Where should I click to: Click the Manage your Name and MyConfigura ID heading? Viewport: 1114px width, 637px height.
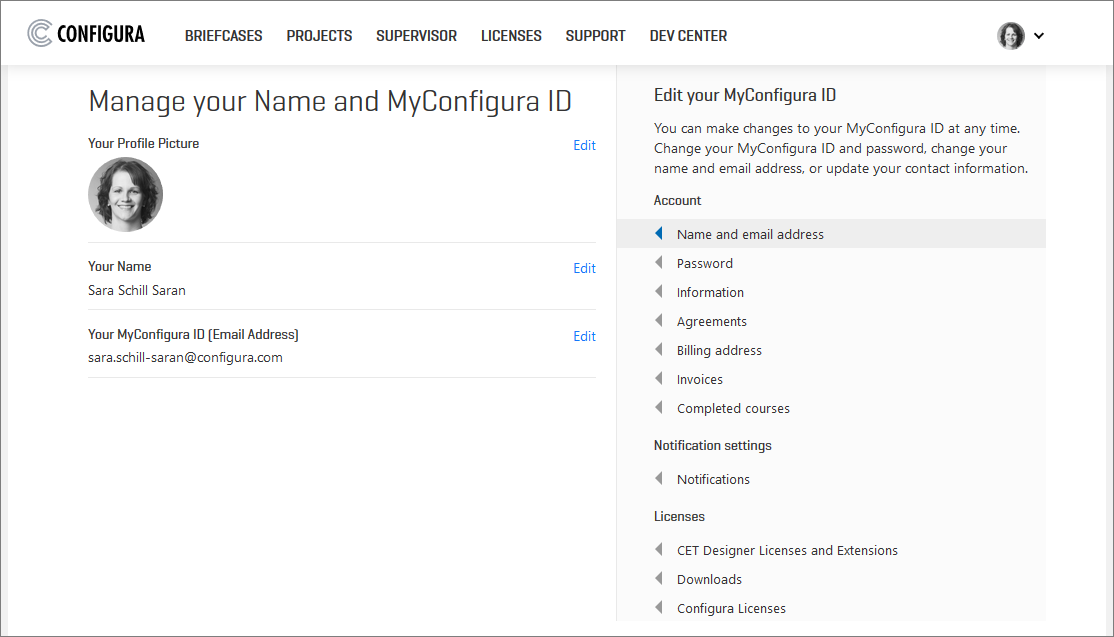[x=330, y=102]
